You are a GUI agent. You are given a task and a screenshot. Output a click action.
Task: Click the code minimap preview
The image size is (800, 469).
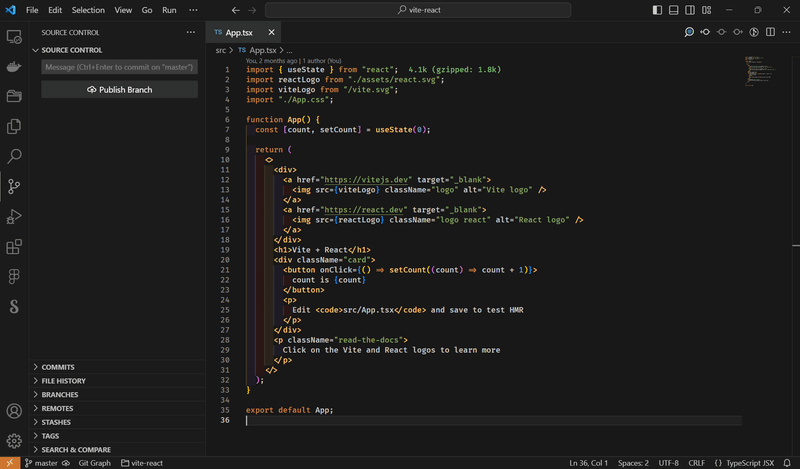pos(760,71)
